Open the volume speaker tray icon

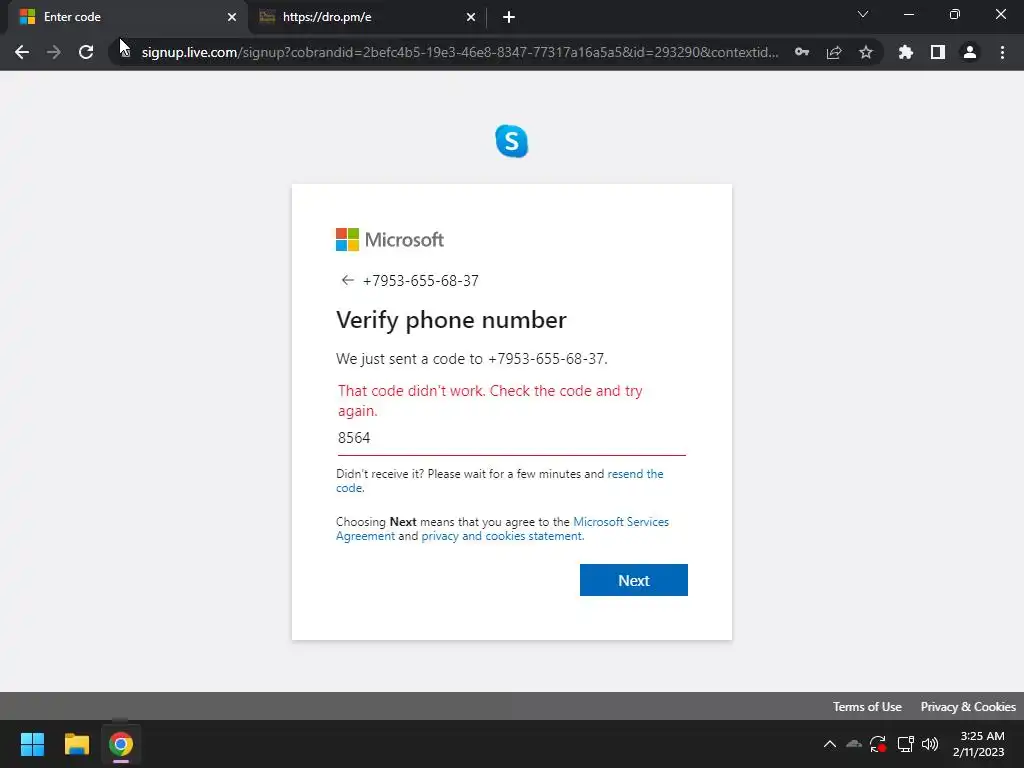pos(930,744)
